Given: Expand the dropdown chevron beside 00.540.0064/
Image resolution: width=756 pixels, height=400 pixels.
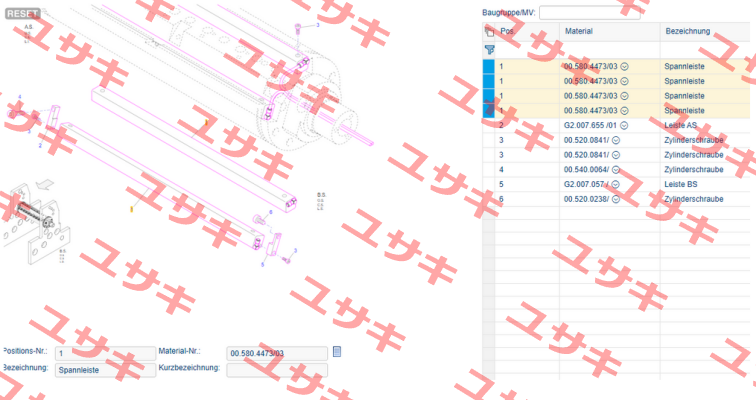Looking at the screenshot, I should pos(616,170).
